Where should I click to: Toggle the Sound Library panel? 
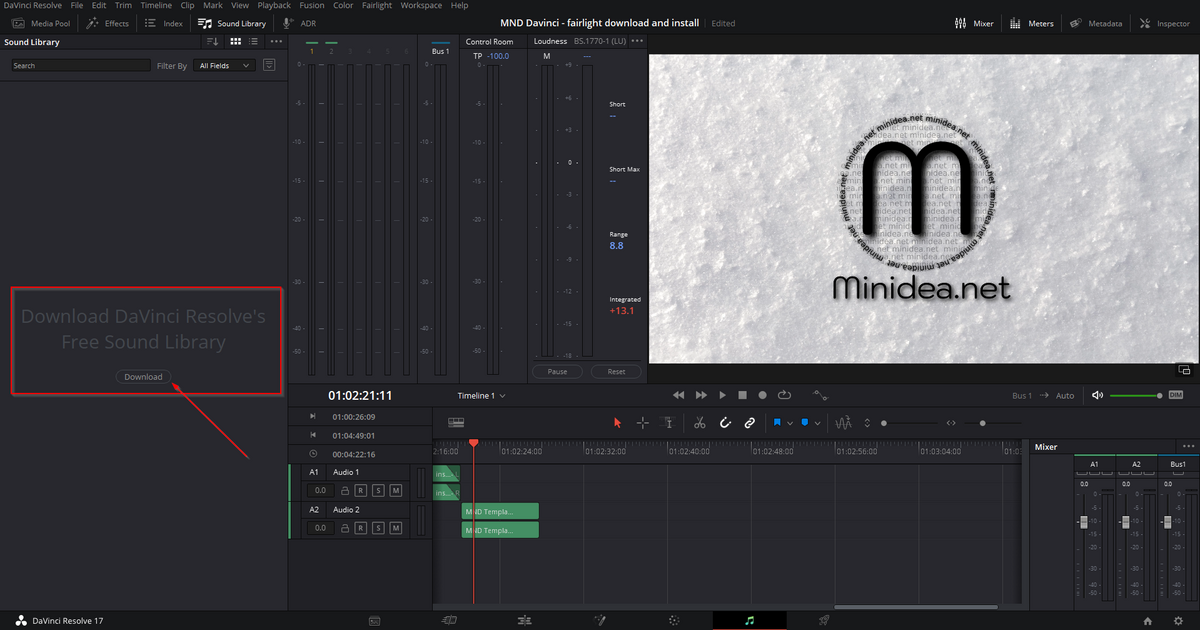point(232,23)
